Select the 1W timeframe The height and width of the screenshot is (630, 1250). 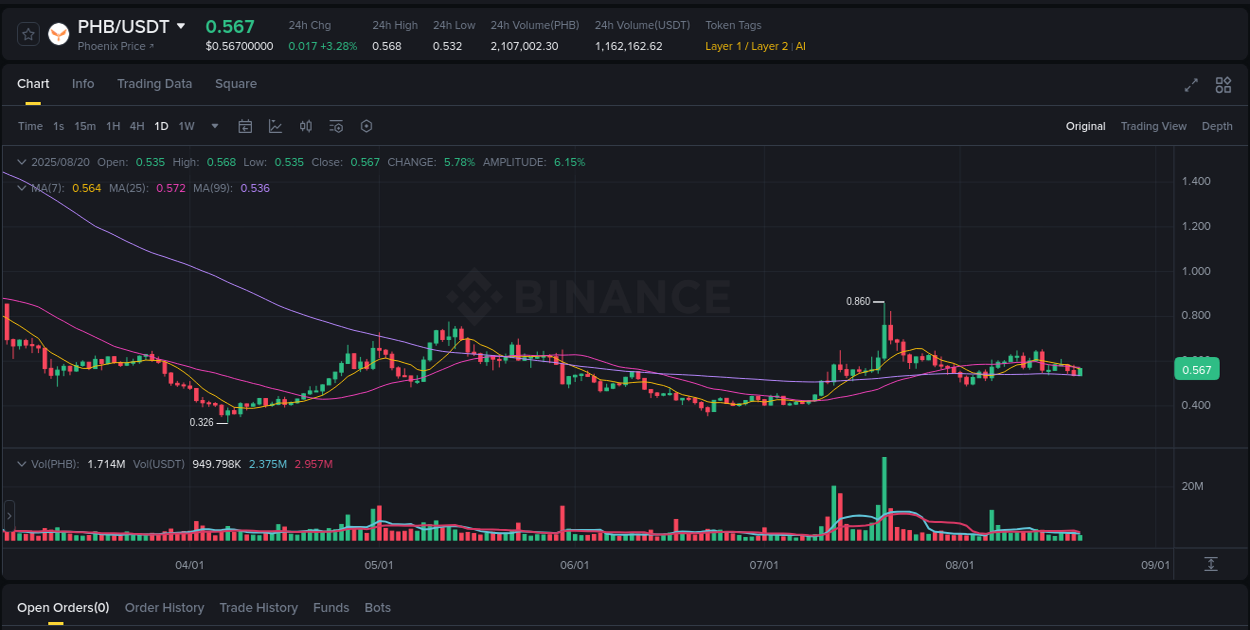click(x=186, y=126)
